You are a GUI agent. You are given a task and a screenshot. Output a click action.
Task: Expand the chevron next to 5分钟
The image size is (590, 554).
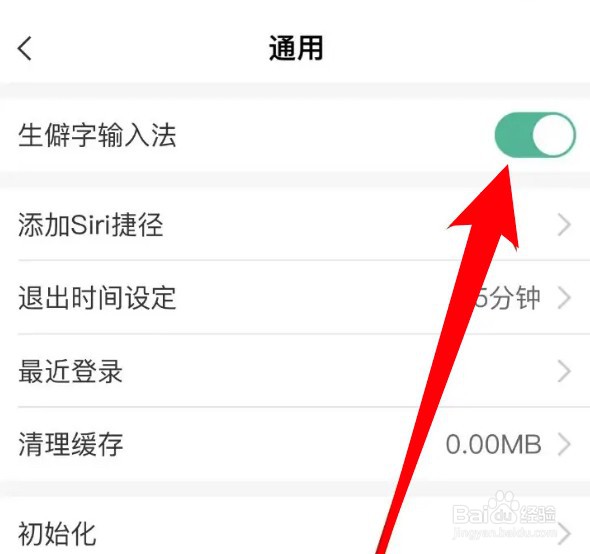point(564,298)
